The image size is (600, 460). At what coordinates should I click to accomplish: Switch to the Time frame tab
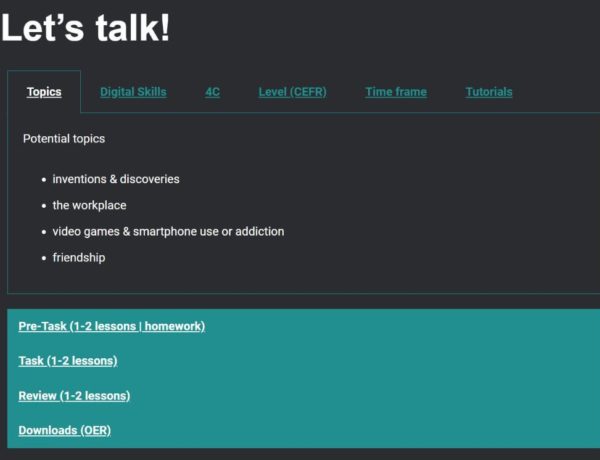396,92
